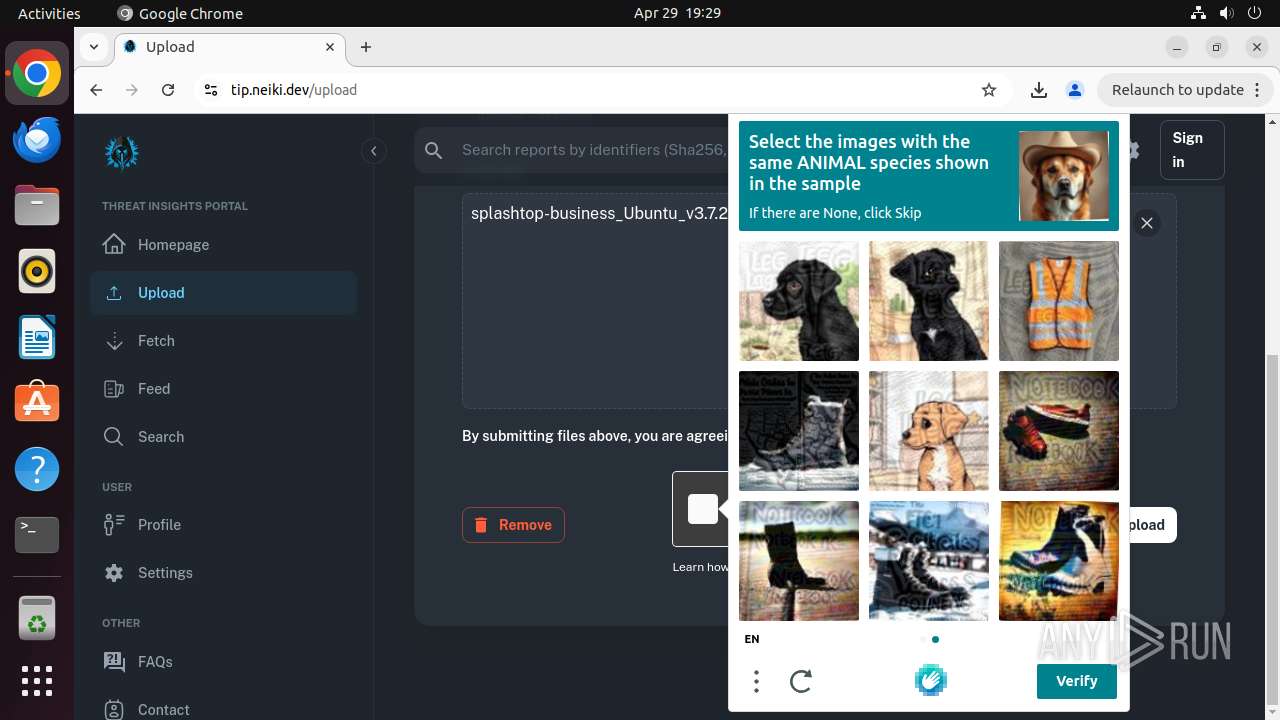This screenshot has width=1280, height=720.
Task: Go back in Chrome
Action: tap(96, 90)
